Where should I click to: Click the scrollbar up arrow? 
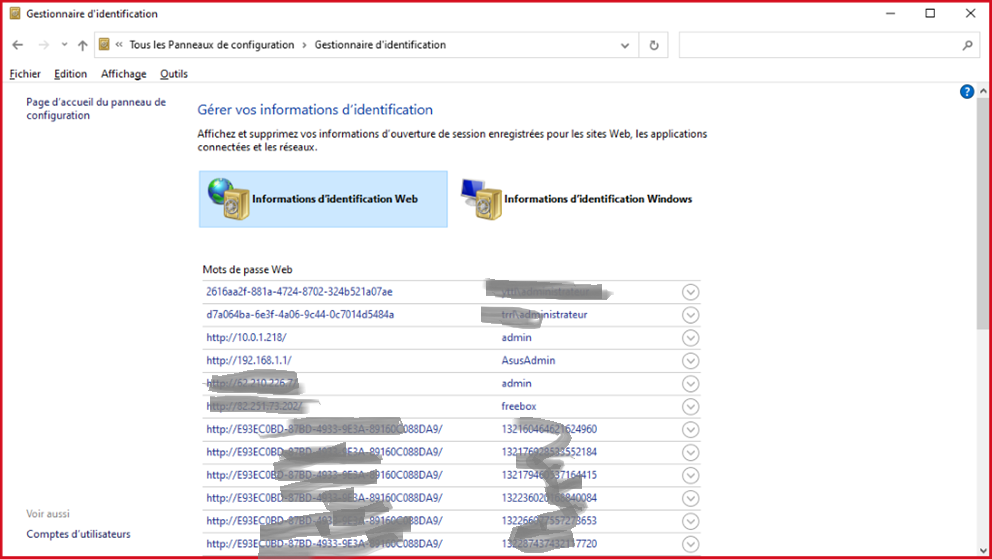click(x=983, y=91)
